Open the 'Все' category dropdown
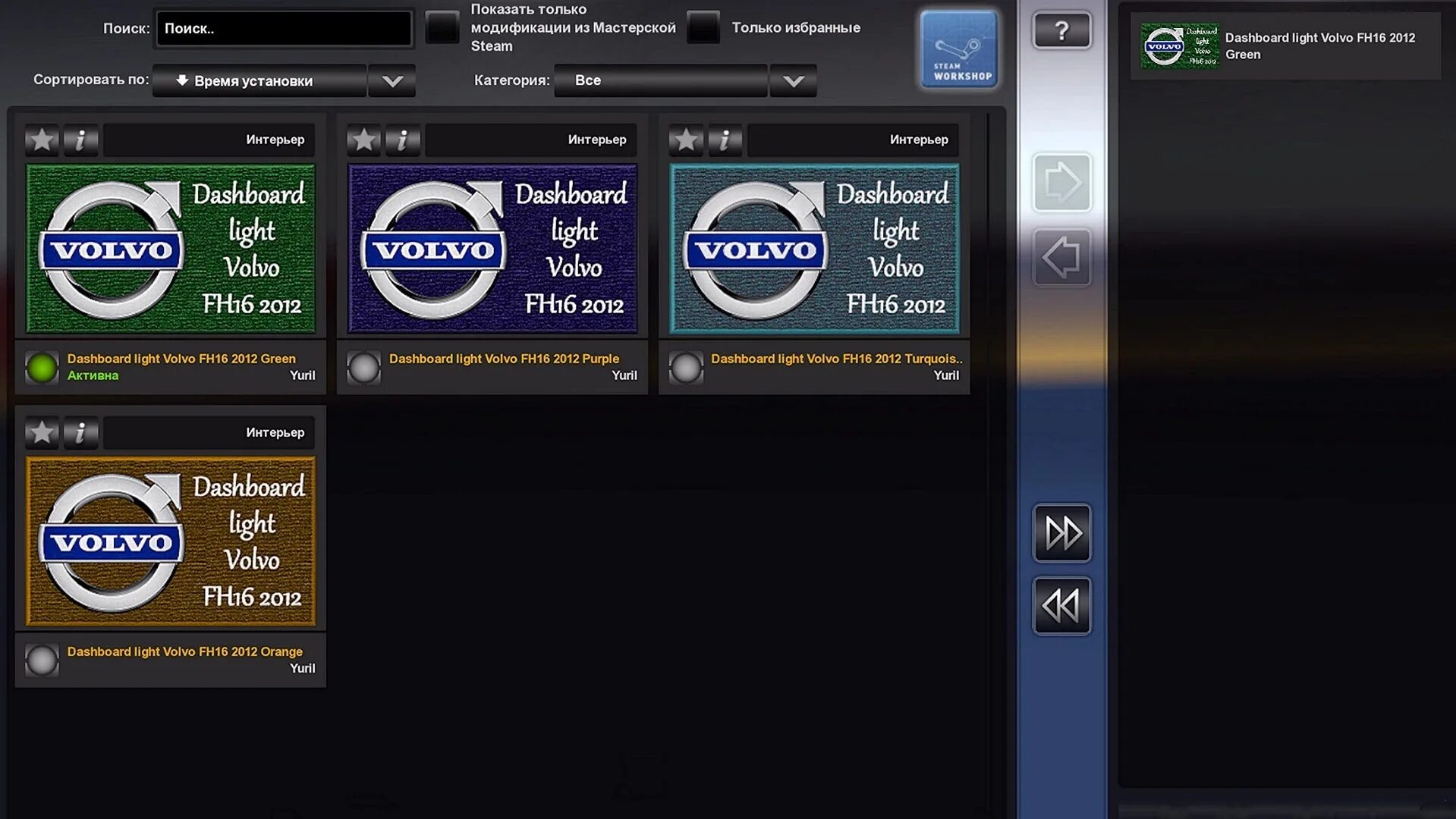The image size is (1456, 819). pos(661,80)
